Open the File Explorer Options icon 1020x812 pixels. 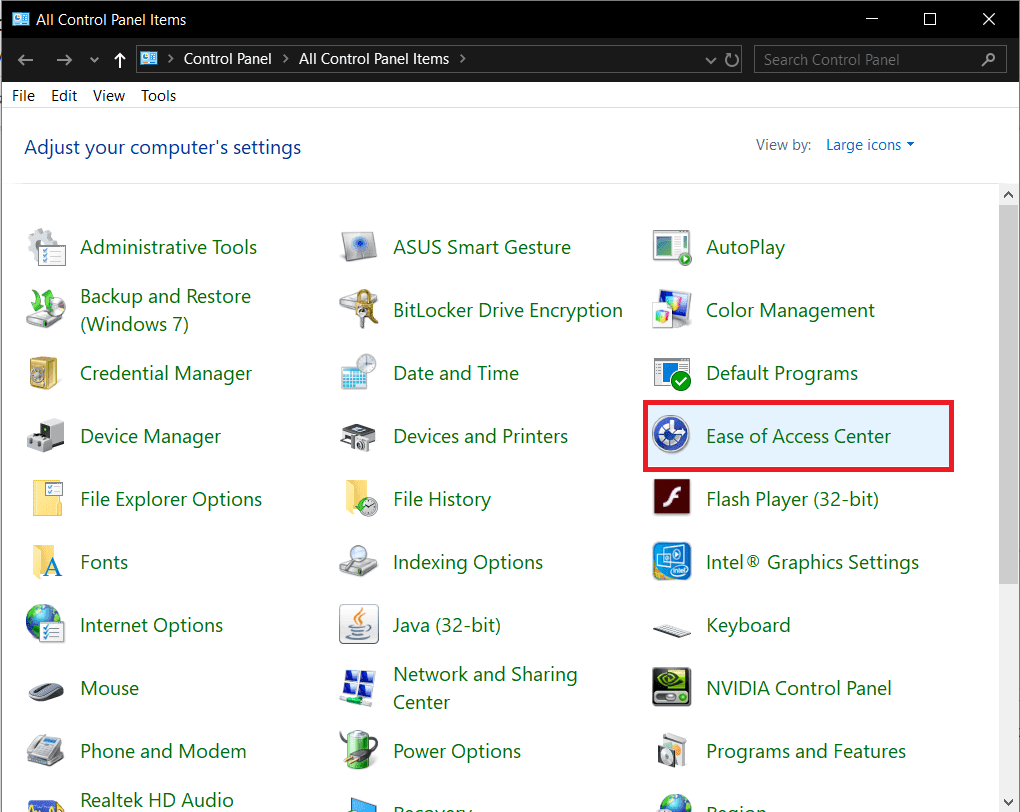tap(47, 499)
